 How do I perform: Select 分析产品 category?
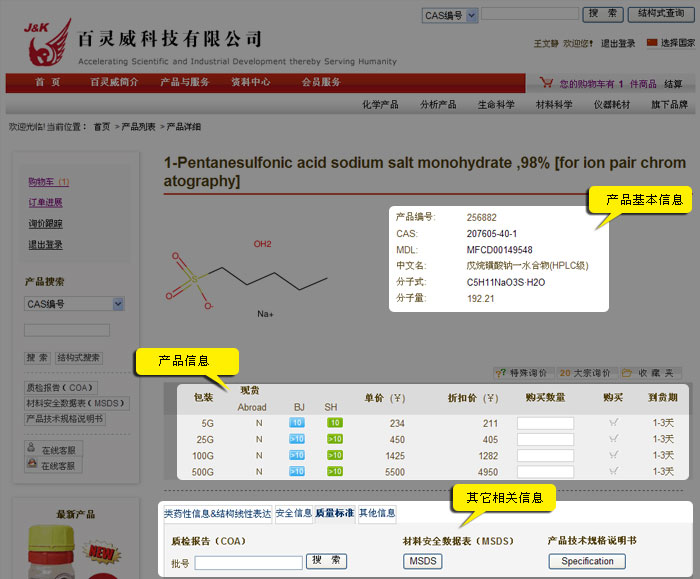coord(438,105)
